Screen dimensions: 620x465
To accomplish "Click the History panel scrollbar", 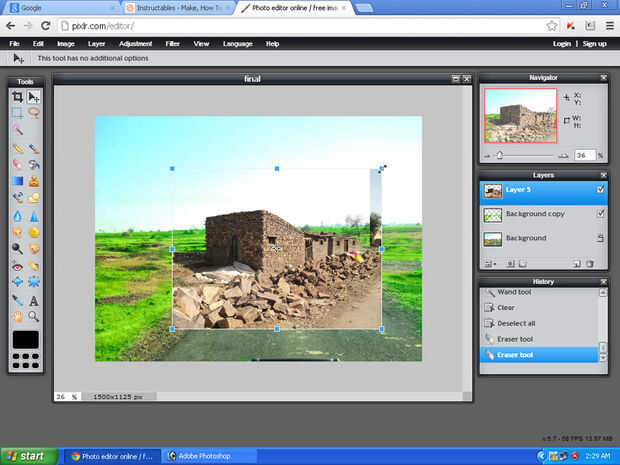I will pos(603,325).
